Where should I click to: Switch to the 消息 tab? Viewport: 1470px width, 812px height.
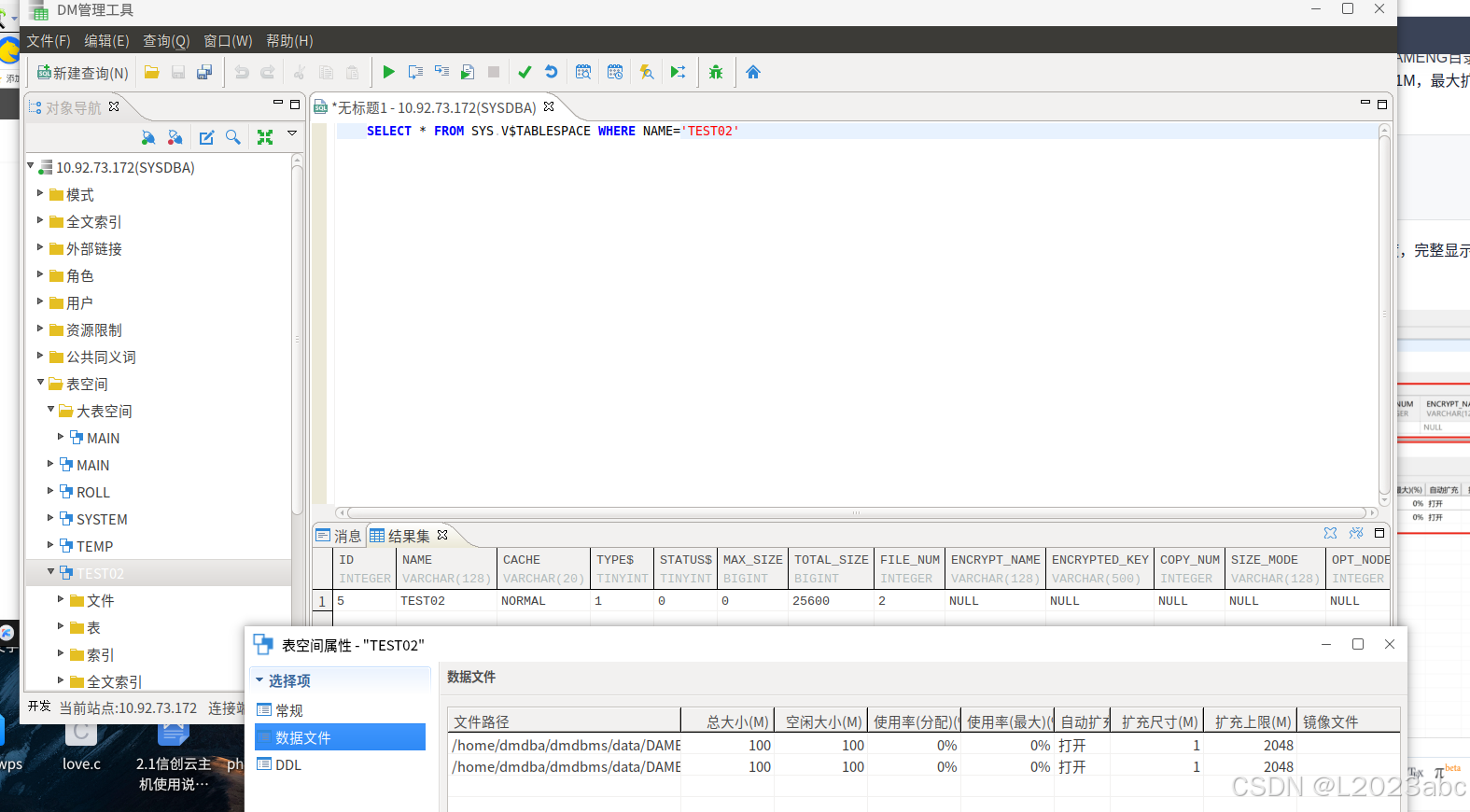tap(340, 536)
